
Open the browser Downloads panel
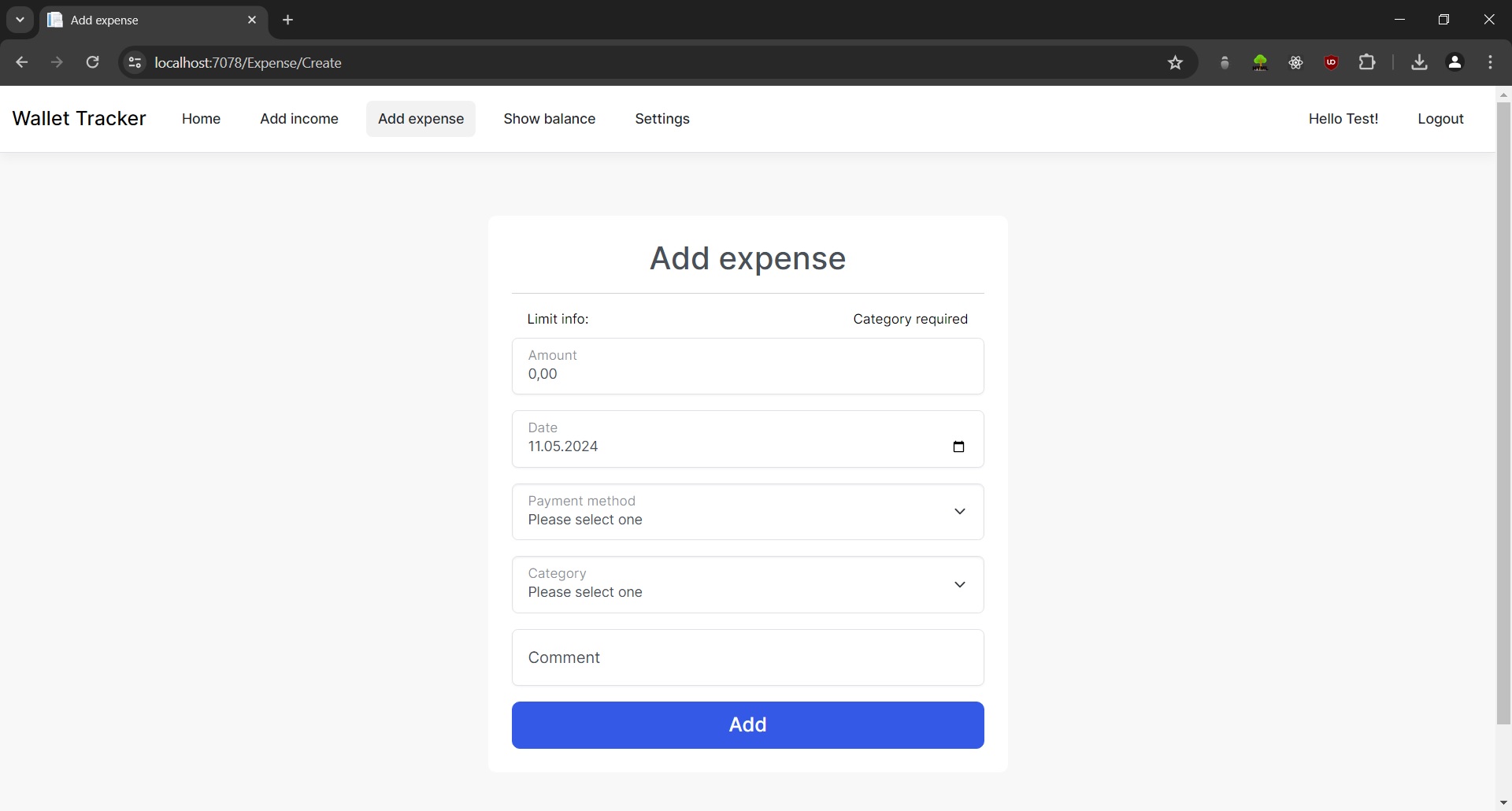click(x=1418, y=62)
